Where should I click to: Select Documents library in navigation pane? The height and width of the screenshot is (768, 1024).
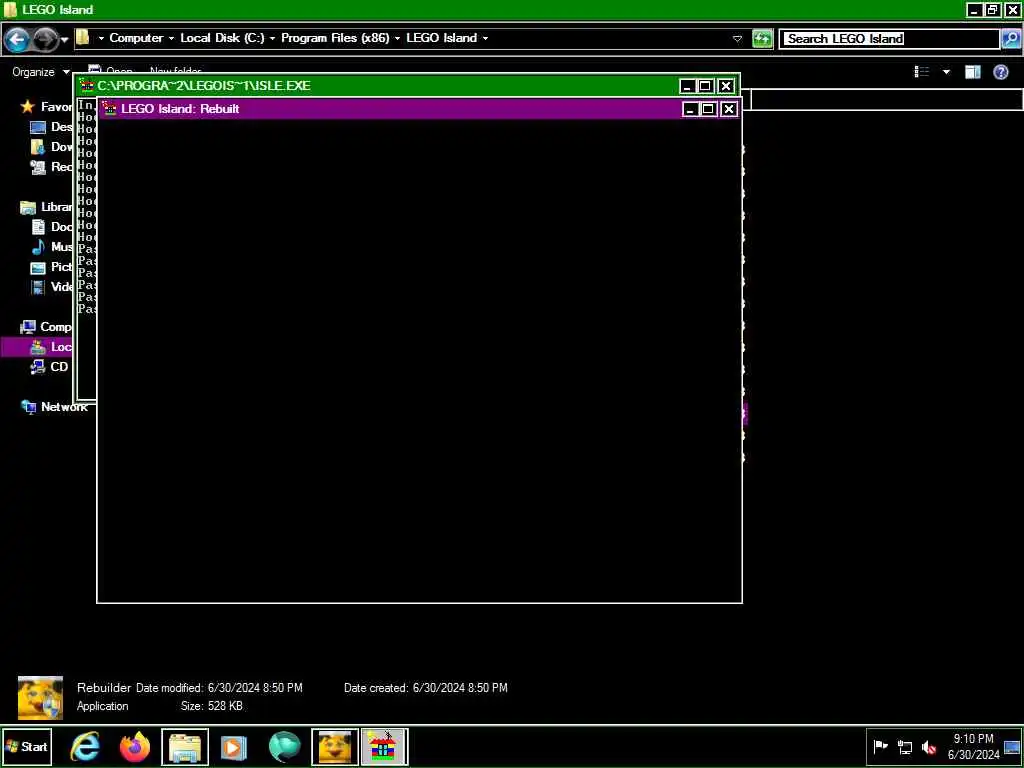coord(52,227)
